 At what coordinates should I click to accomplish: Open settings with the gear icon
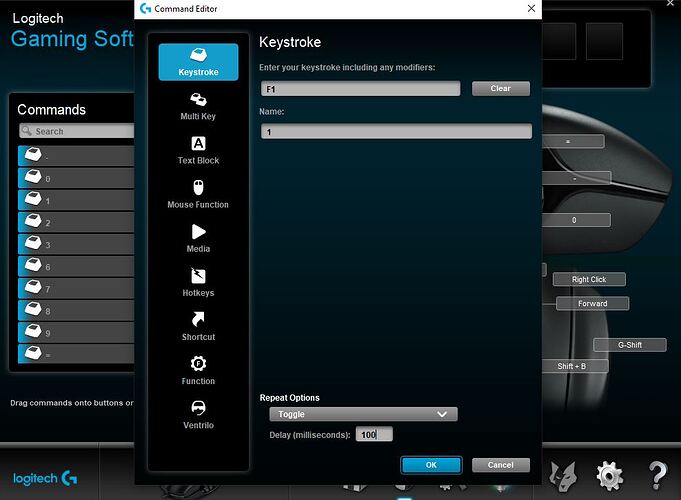[609, 475]
